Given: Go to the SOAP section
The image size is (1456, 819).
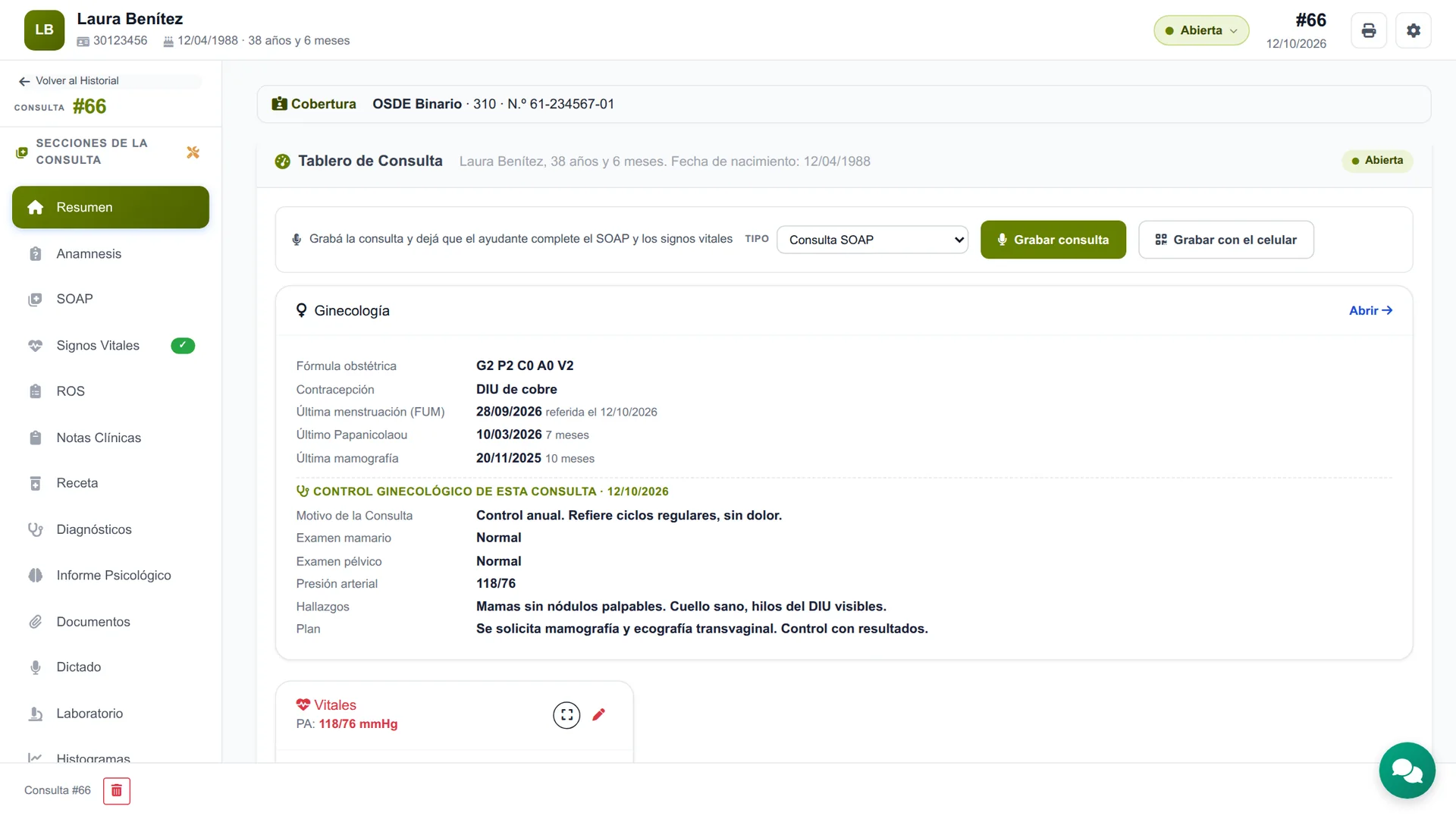Looking at the screenshot, I should [x=111, y=299].
